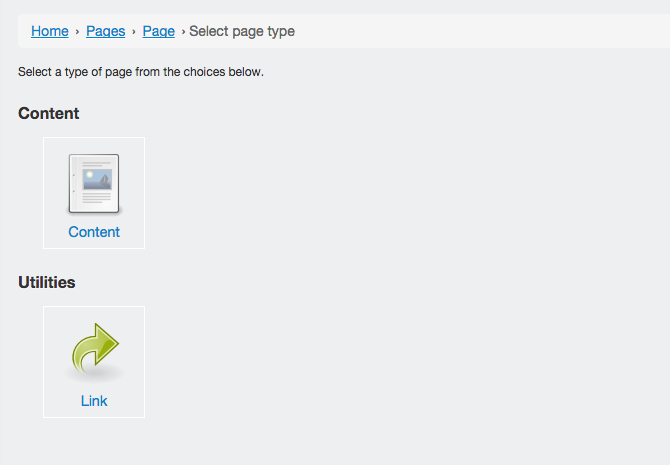Click the Select a type of page instruction text

coord(141,72)
